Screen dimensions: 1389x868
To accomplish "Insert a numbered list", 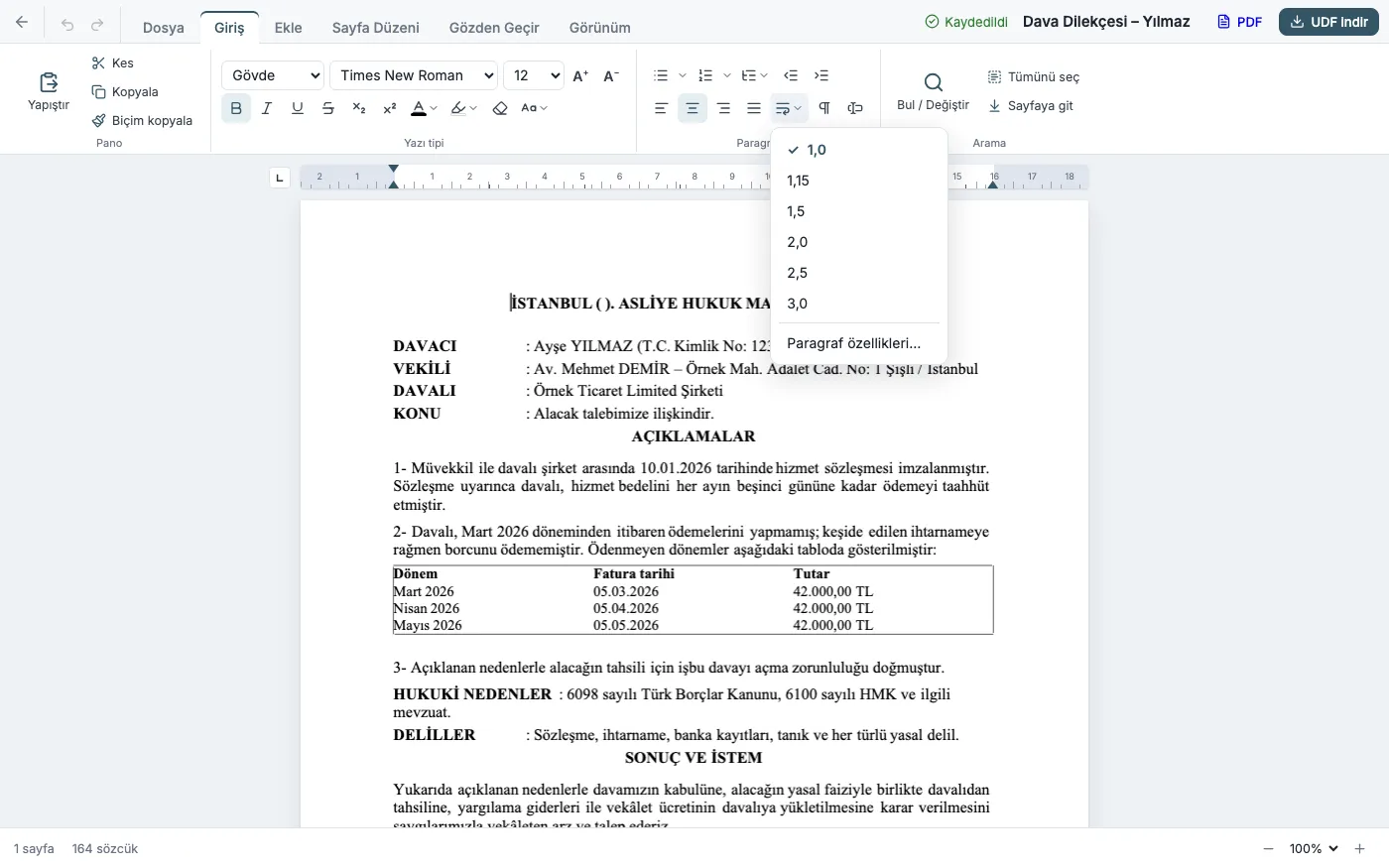I will [x=705, y=75].
